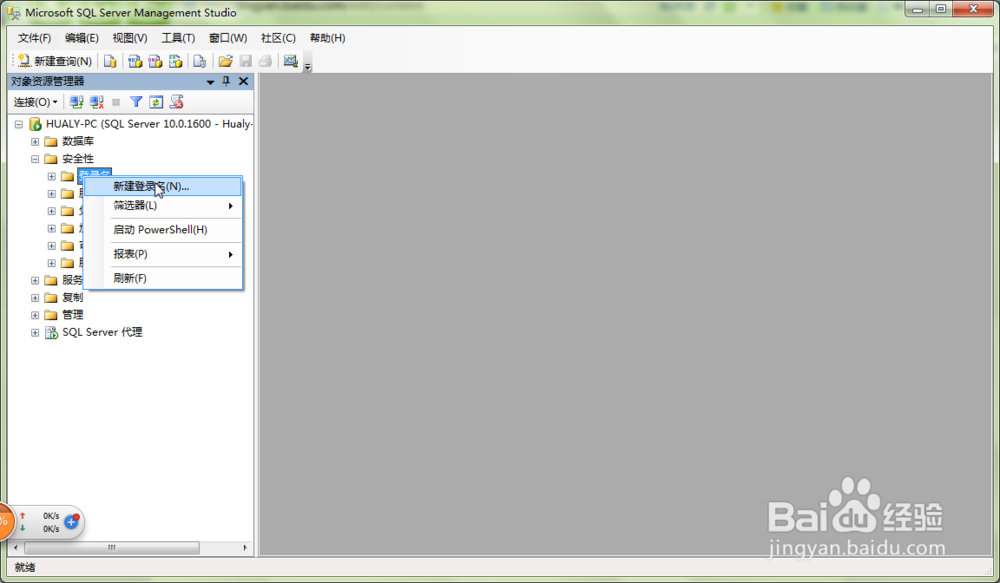The image size is (1000, 583).
Task: Collapse the 安全性 node
Action: pos(35,158)
